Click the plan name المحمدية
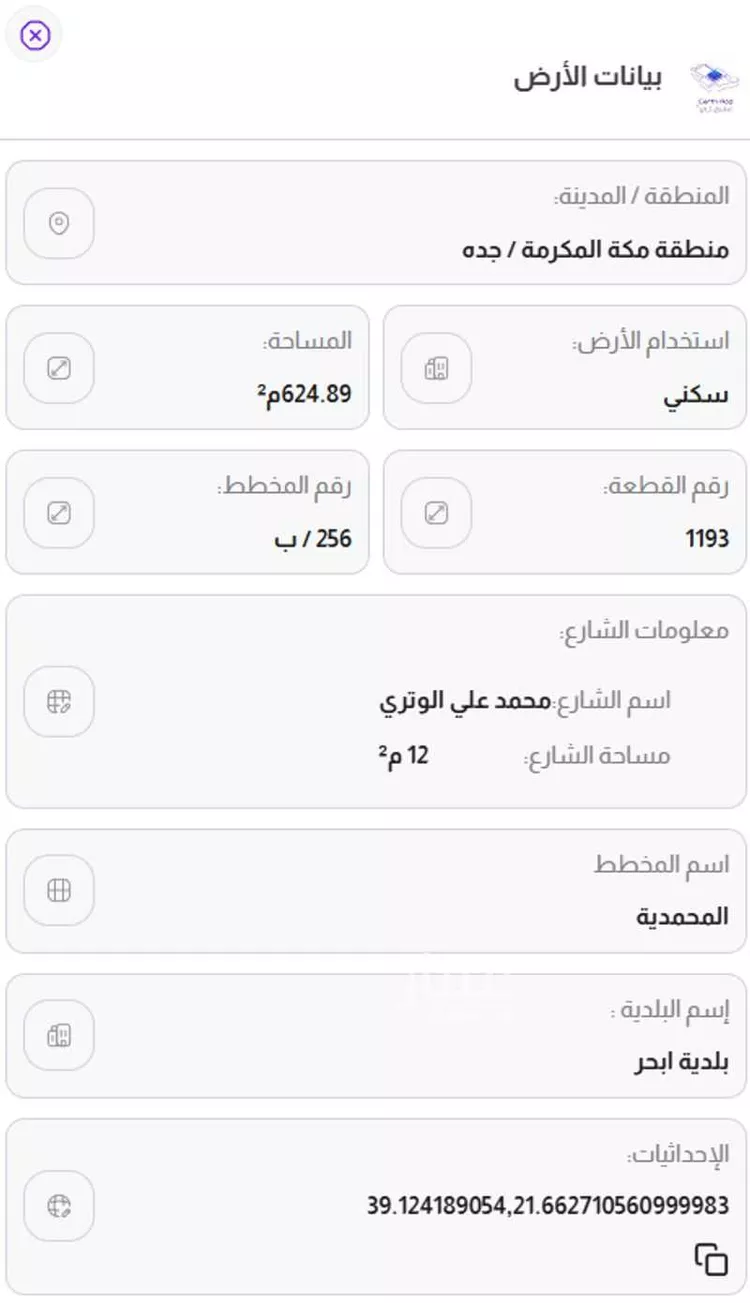 point(683,916)
